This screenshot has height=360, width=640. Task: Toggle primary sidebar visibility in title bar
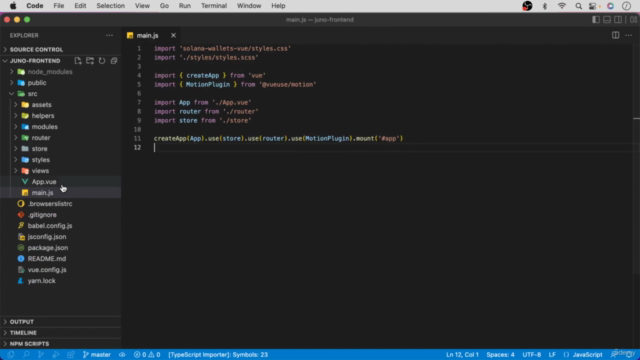click(x=596, y=20)
